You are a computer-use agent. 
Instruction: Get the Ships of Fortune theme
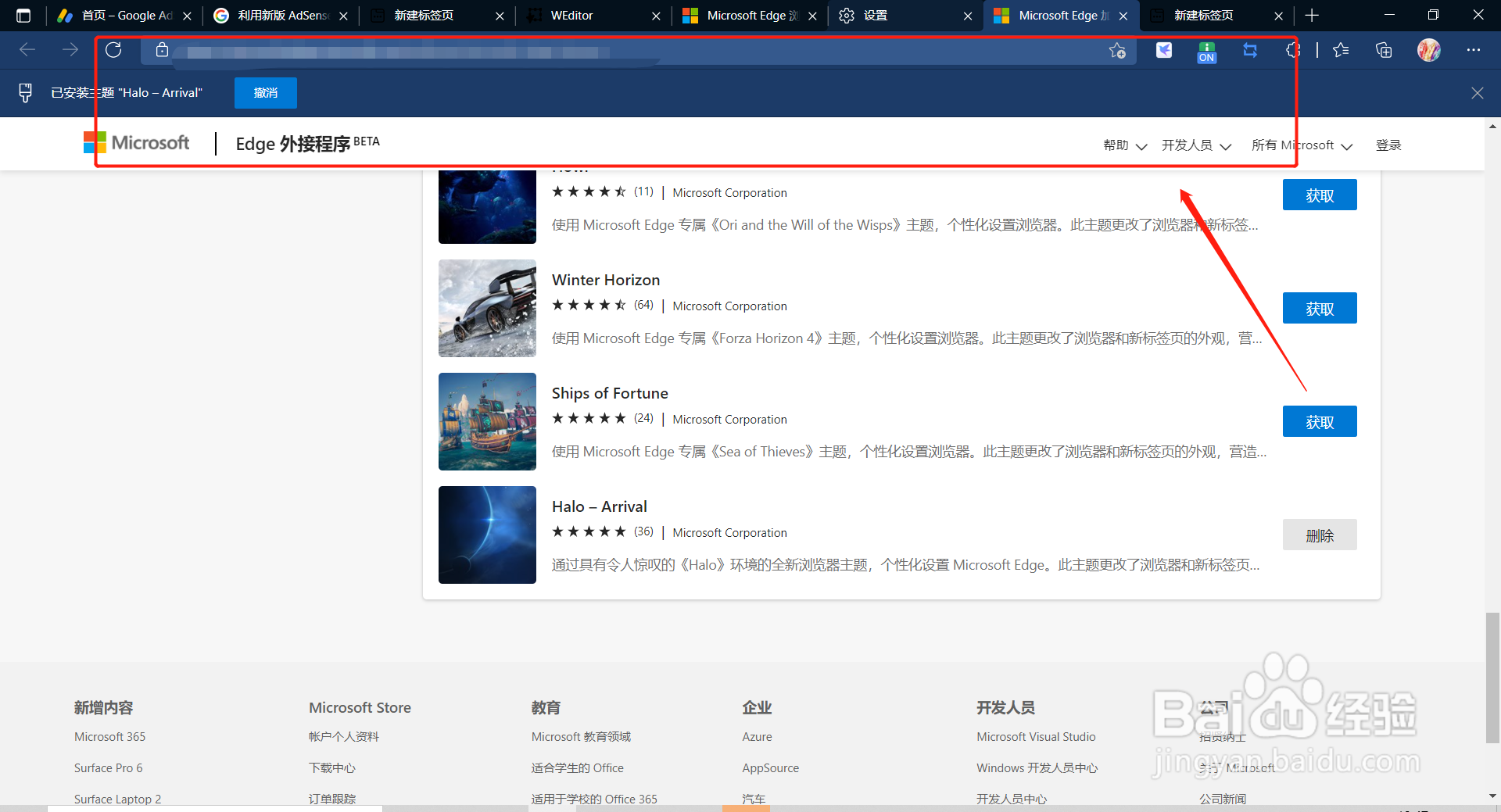coord(1320,422)
